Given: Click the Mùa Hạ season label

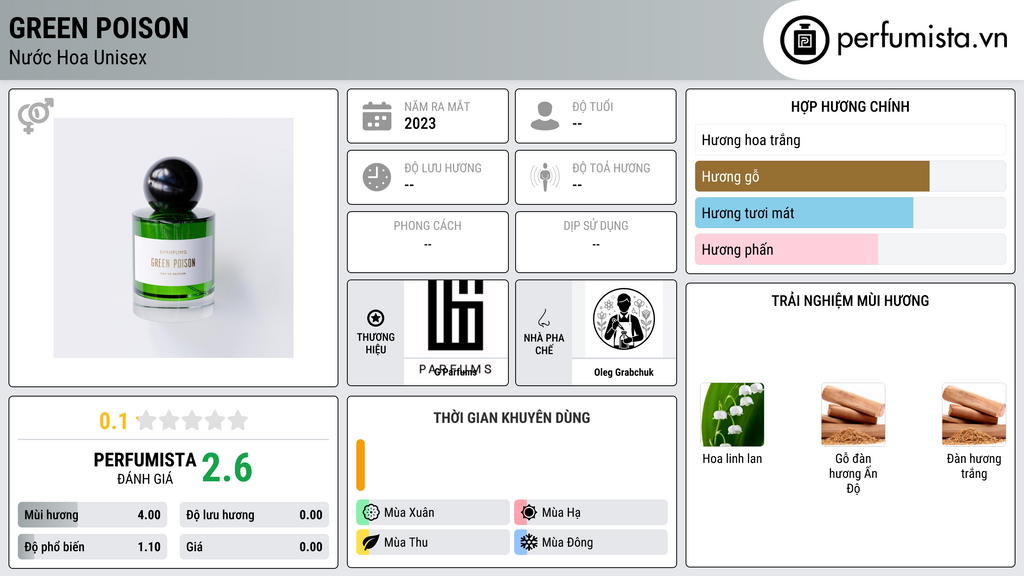Looking at the screenshot, I should pyautogui.click(x=561, y=513).
